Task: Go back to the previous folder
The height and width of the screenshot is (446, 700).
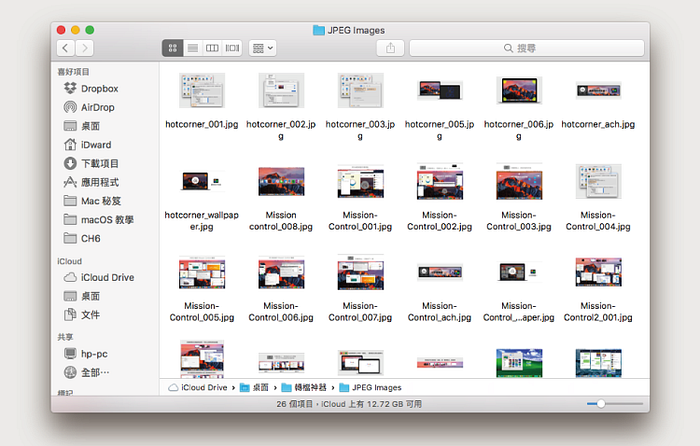Action: pyautogui.click(x=66, y=48)
